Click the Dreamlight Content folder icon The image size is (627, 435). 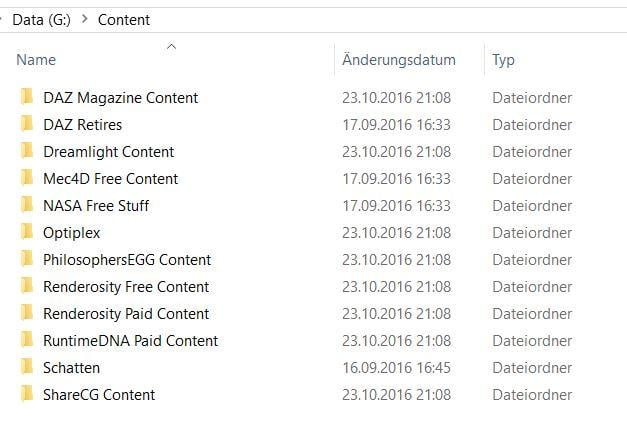(x=26, y=152)
